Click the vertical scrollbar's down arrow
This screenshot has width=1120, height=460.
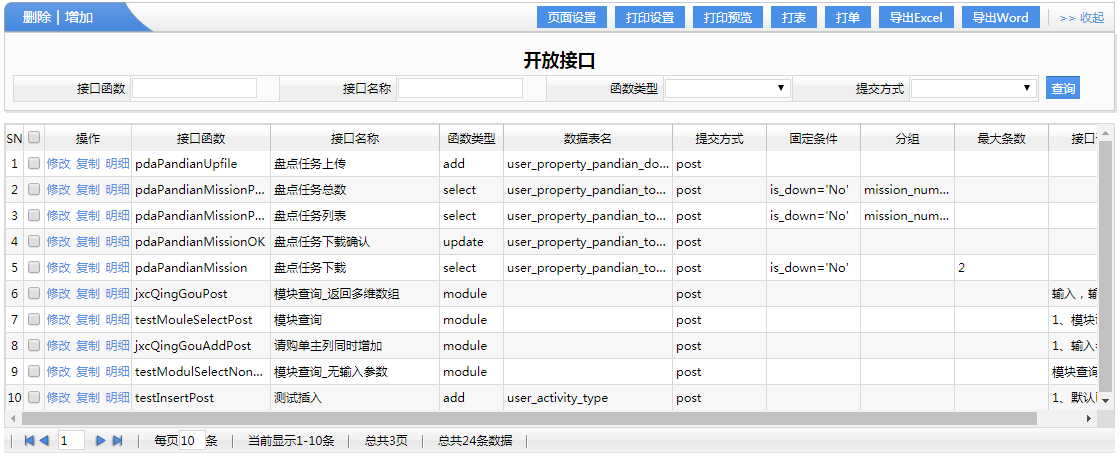tap(1106, 400)
